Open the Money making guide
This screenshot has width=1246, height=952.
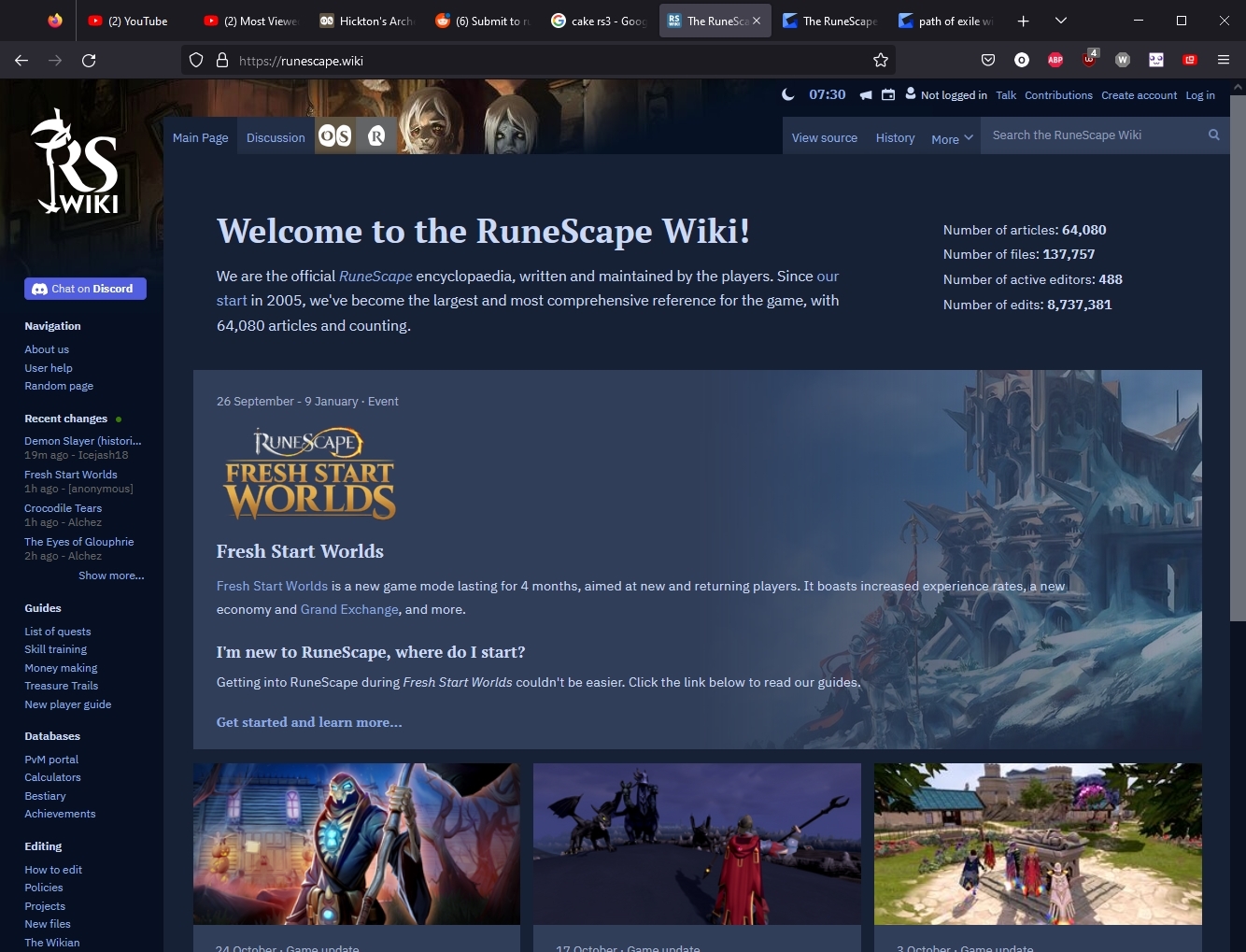point(61,668)
